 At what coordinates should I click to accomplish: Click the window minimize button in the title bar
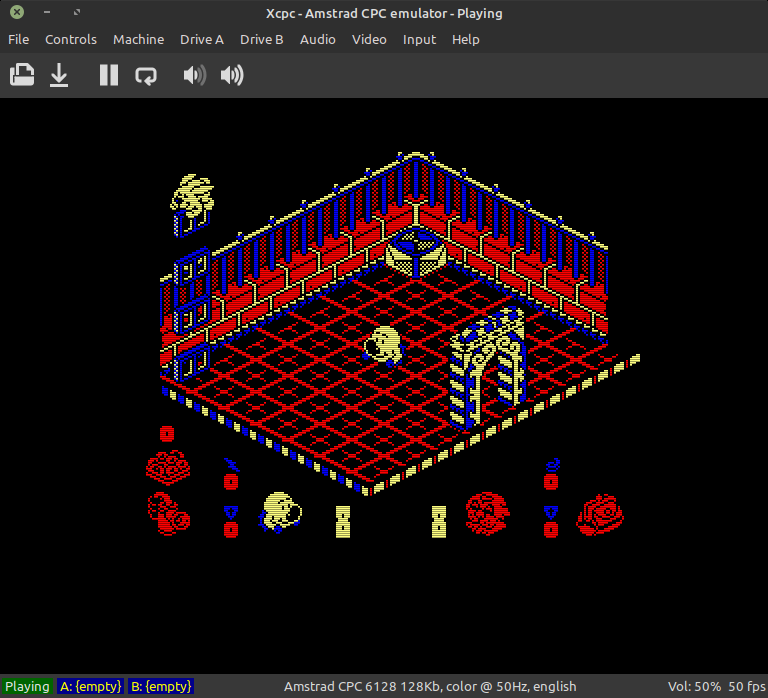tap(47, 12)
